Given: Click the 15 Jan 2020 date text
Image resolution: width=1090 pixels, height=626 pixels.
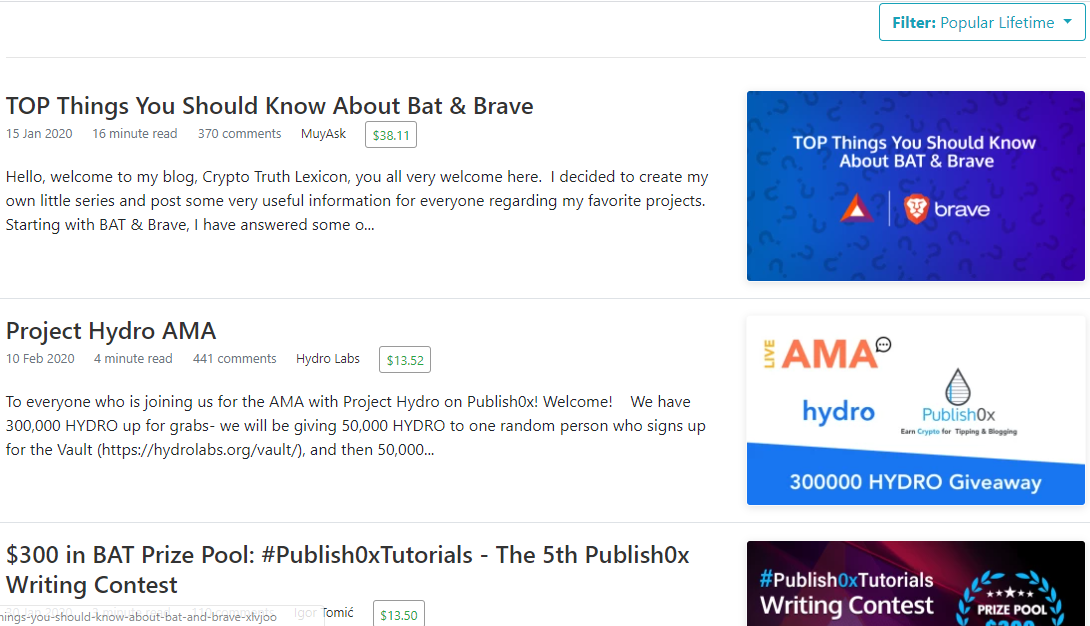Looking at the screenshot, I should (x=39, y=133).
